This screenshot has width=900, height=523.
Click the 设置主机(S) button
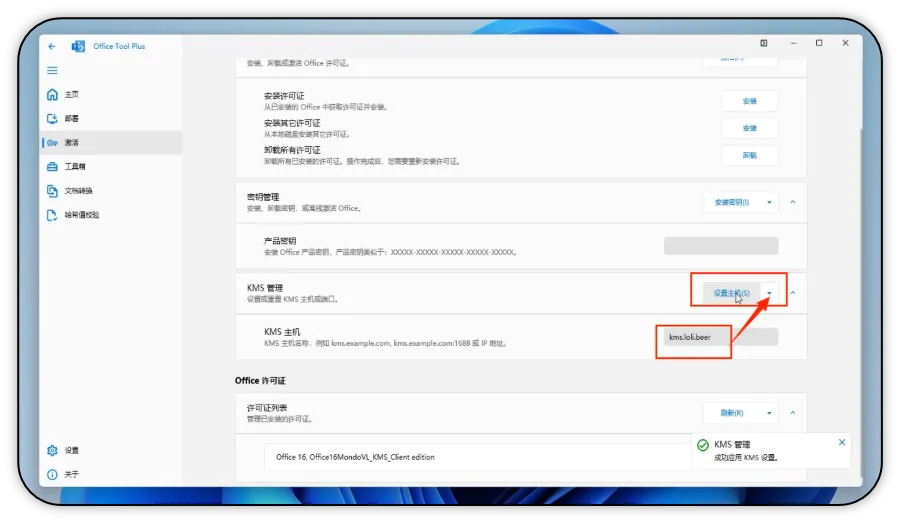click(732, 293)
